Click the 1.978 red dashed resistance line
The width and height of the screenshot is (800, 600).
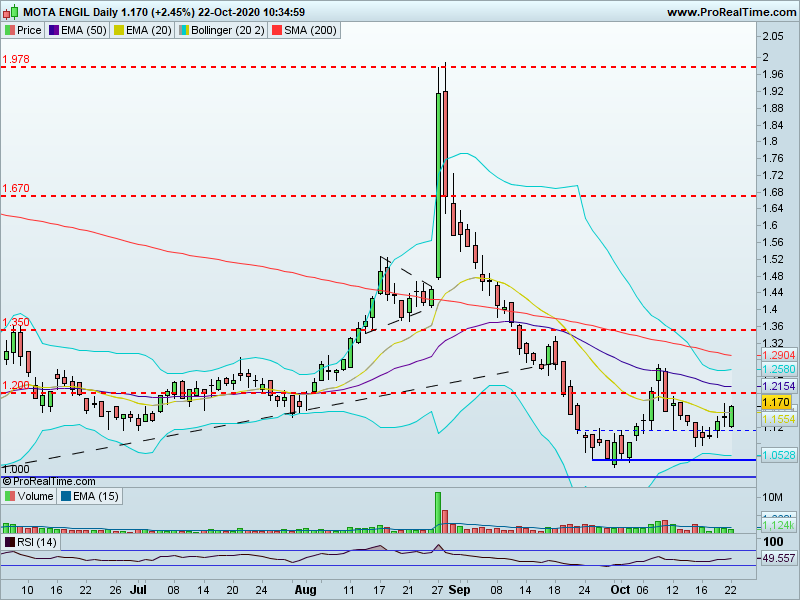coord(378,67)
